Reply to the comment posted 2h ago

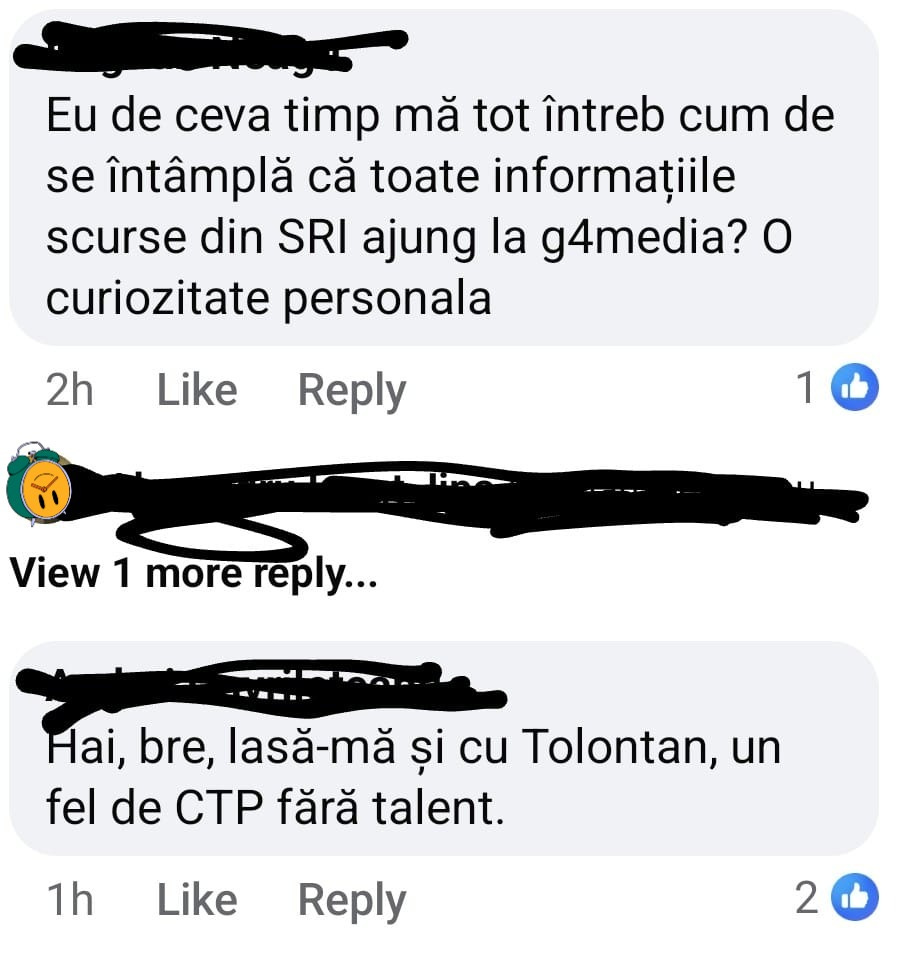click(352, 391)
